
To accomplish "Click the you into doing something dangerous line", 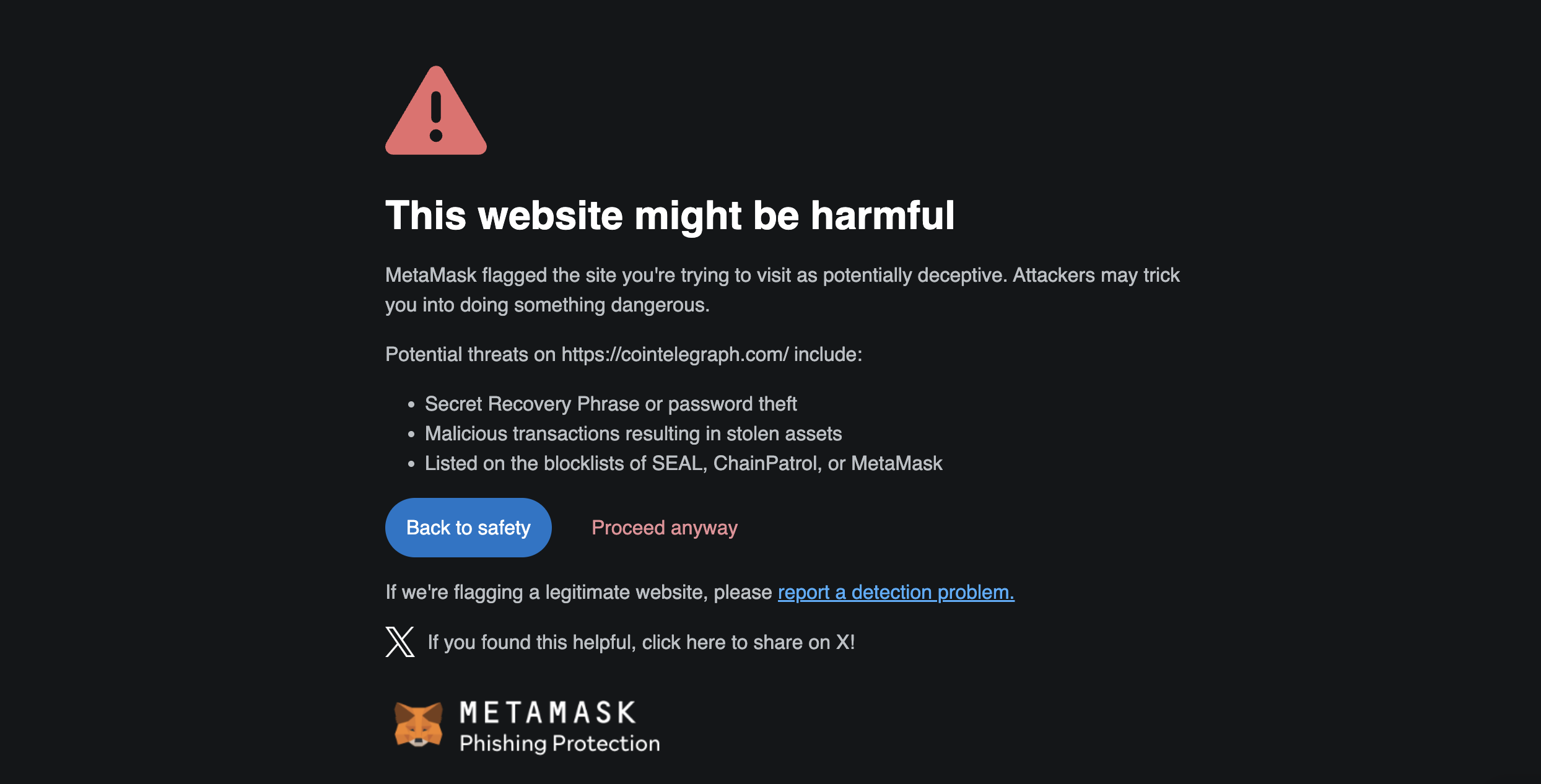I will click(x=547, y=305).
